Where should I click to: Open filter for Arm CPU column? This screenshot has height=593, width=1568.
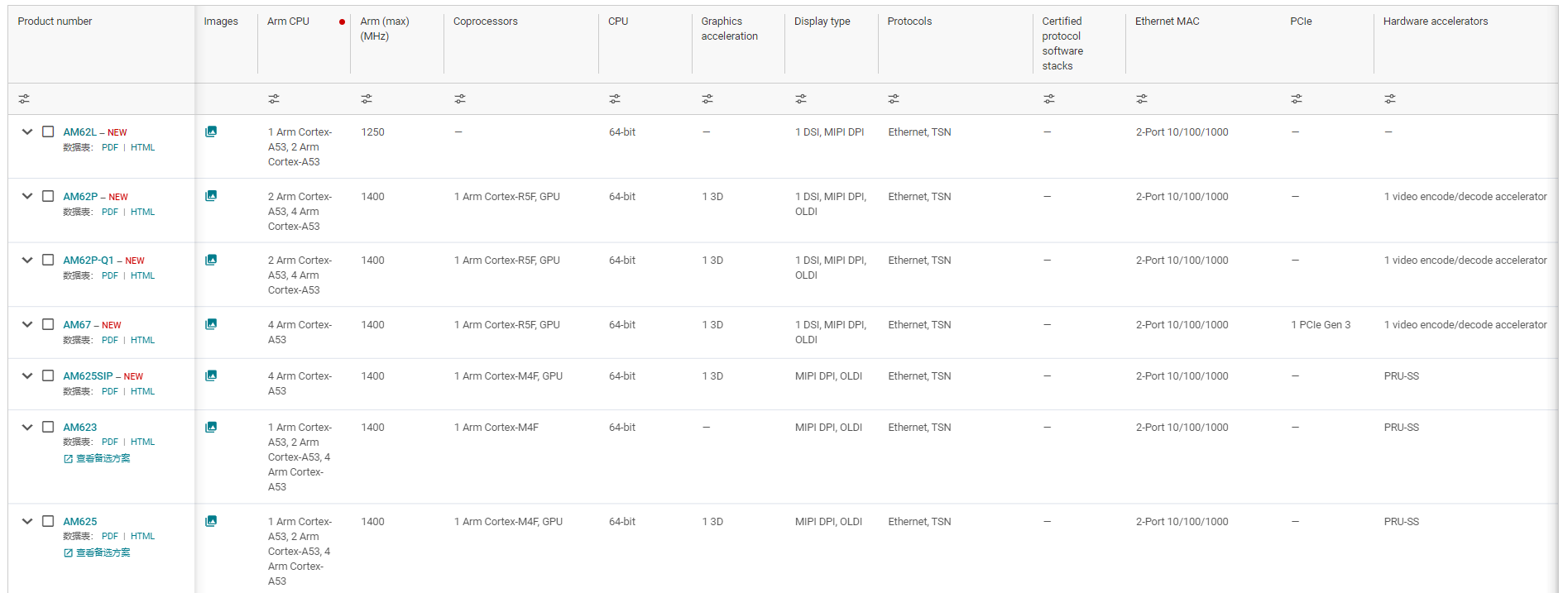[x=274, y=99]
